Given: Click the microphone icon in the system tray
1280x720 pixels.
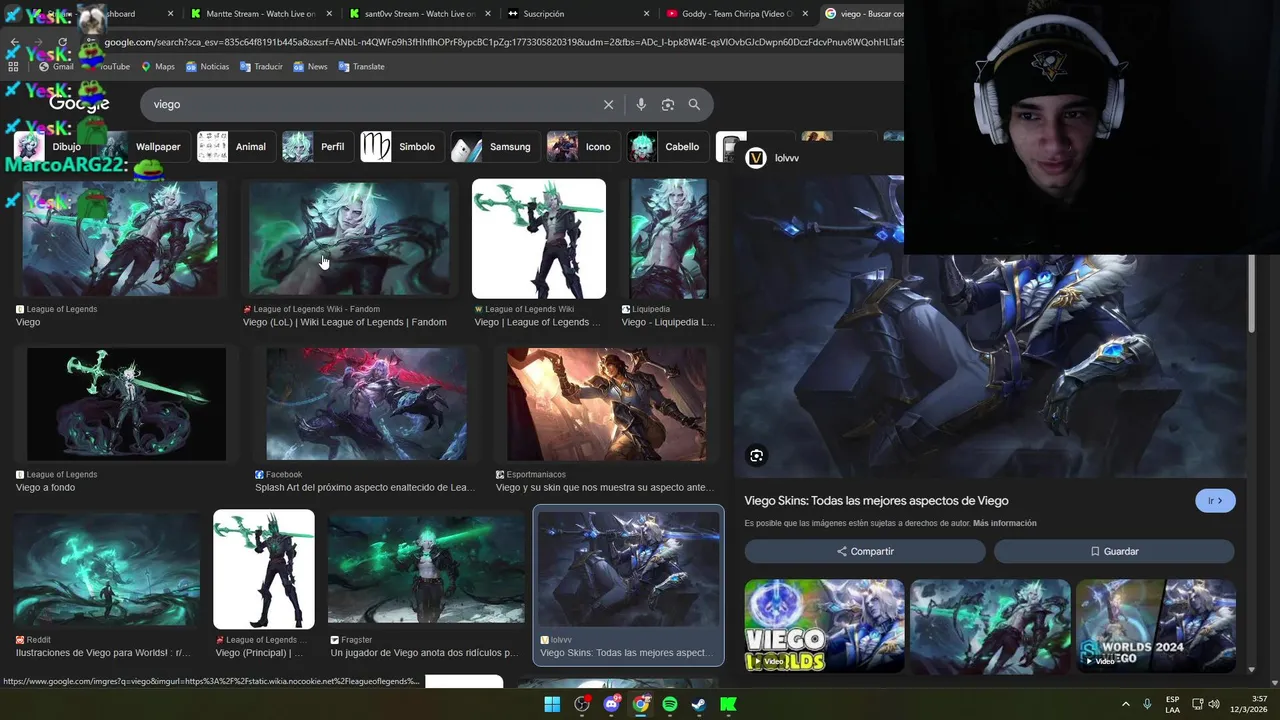Looking at the screenshot, I should coord(1147,704).
